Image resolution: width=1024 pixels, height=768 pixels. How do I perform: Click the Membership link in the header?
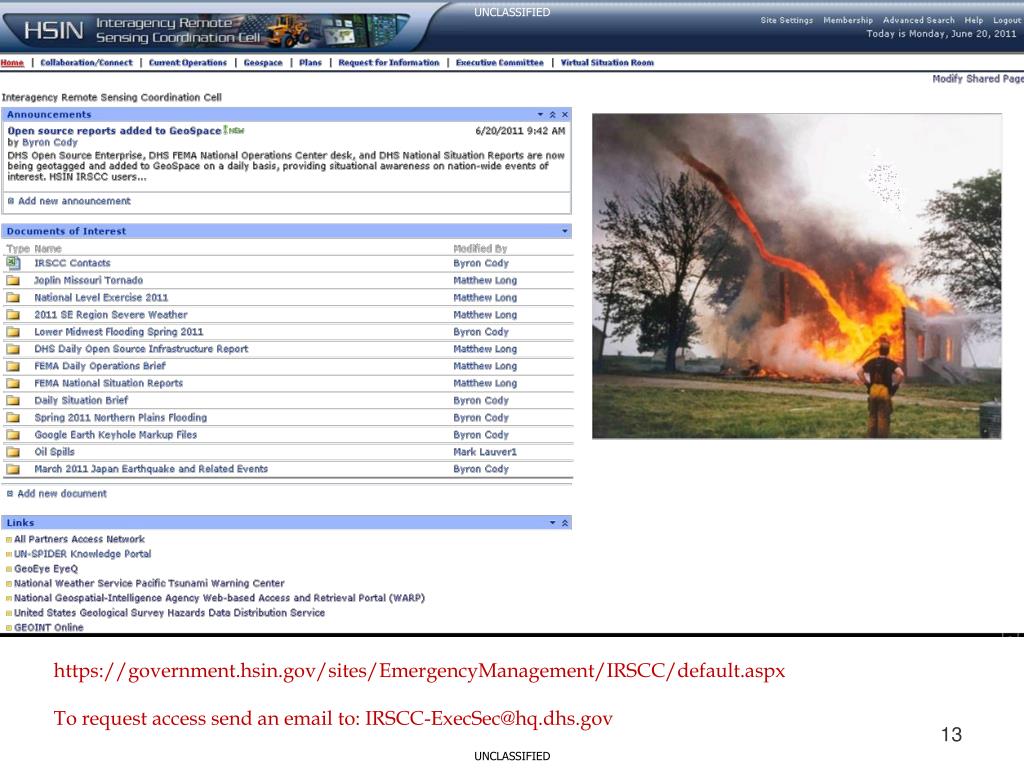tap(848, 20)
